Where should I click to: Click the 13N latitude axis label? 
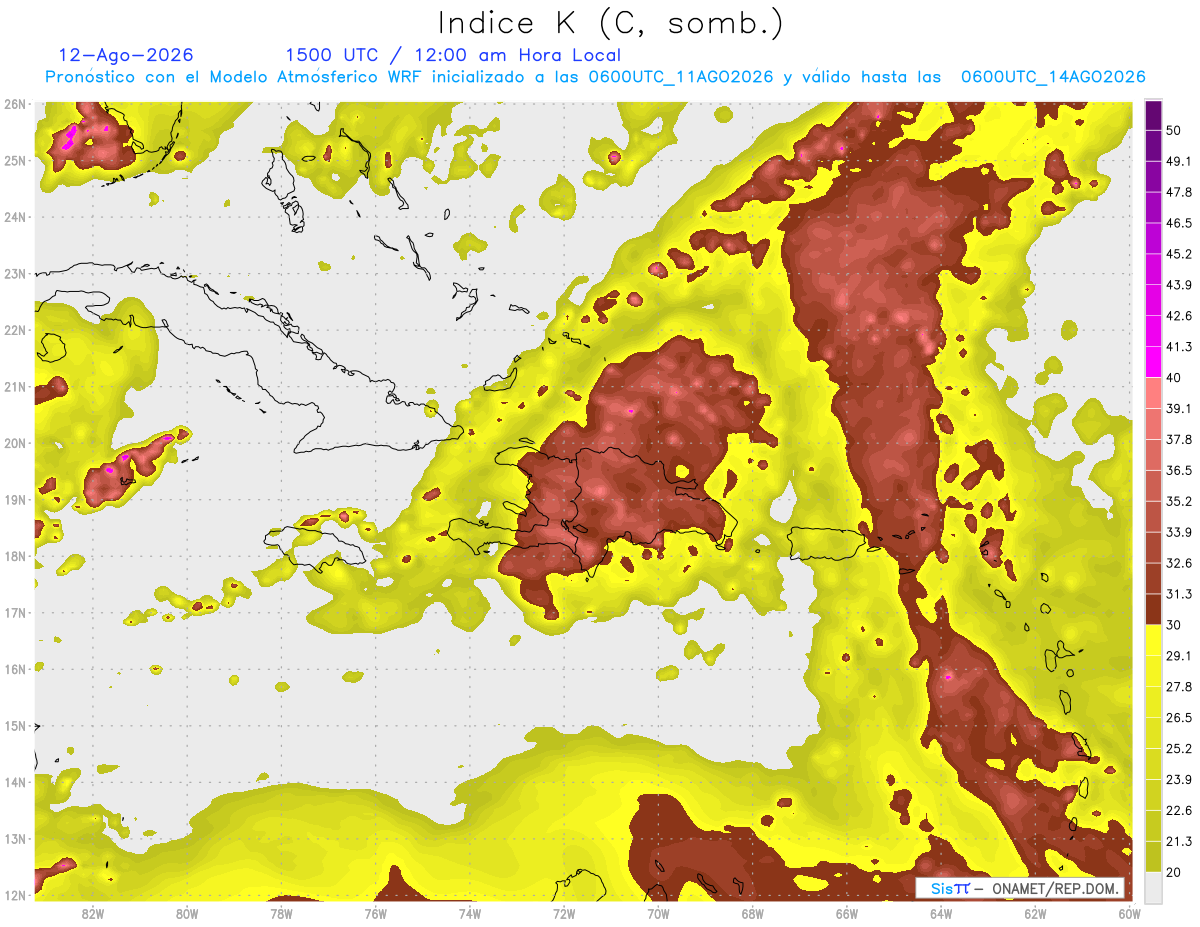tap(14, 838)
